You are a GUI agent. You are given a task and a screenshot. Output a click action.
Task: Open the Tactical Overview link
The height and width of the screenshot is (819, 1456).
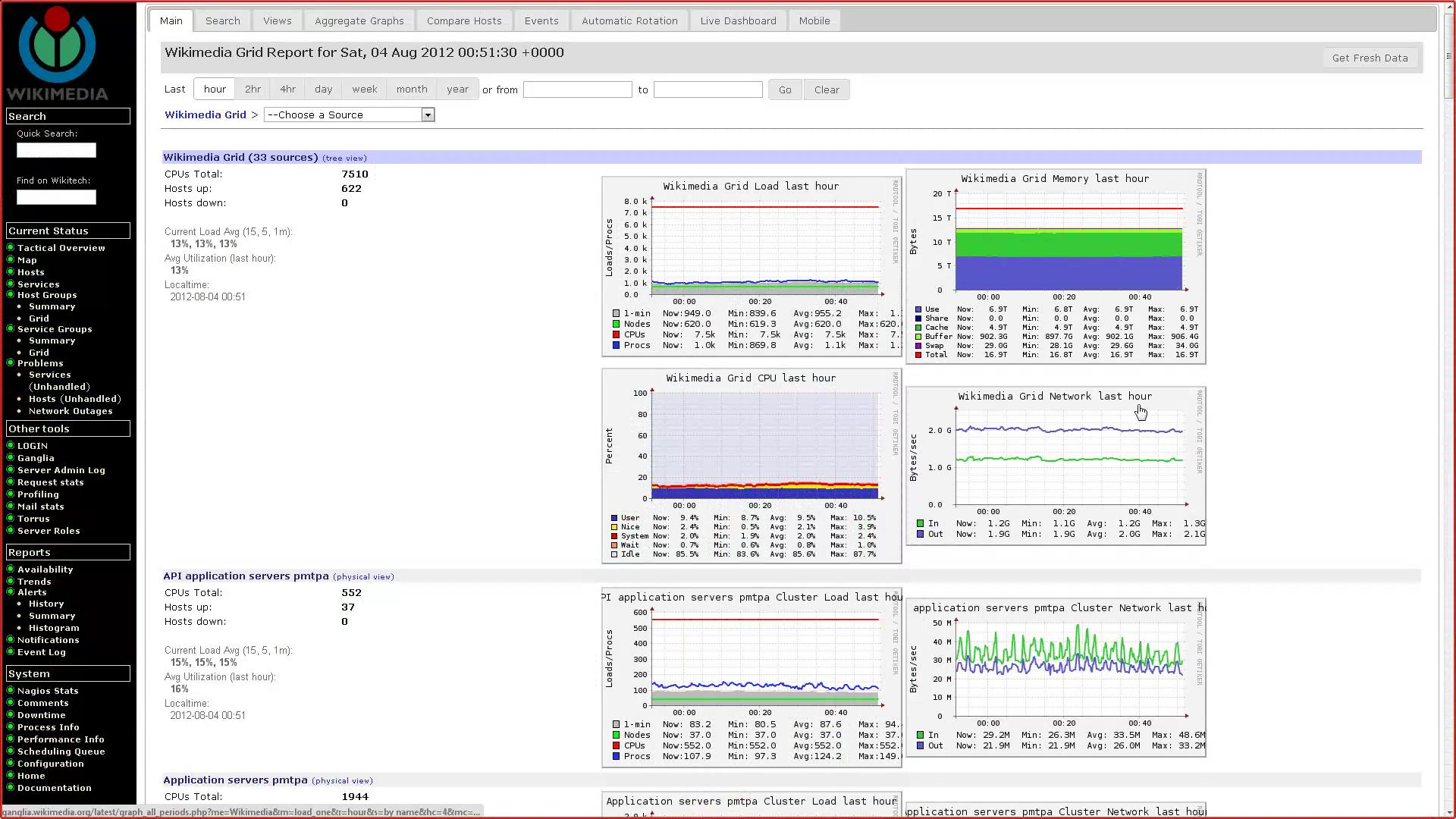(61, 248)
